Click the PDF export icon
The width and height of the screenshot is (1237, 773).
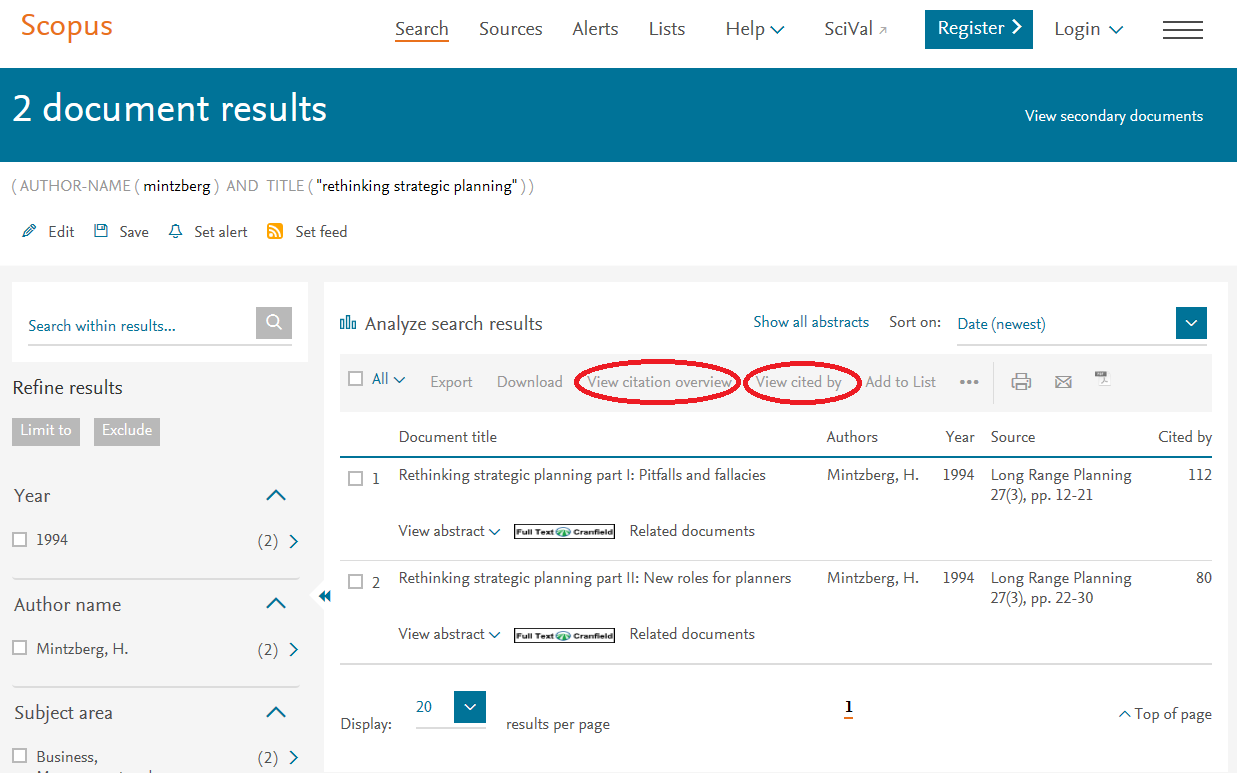1102,379
